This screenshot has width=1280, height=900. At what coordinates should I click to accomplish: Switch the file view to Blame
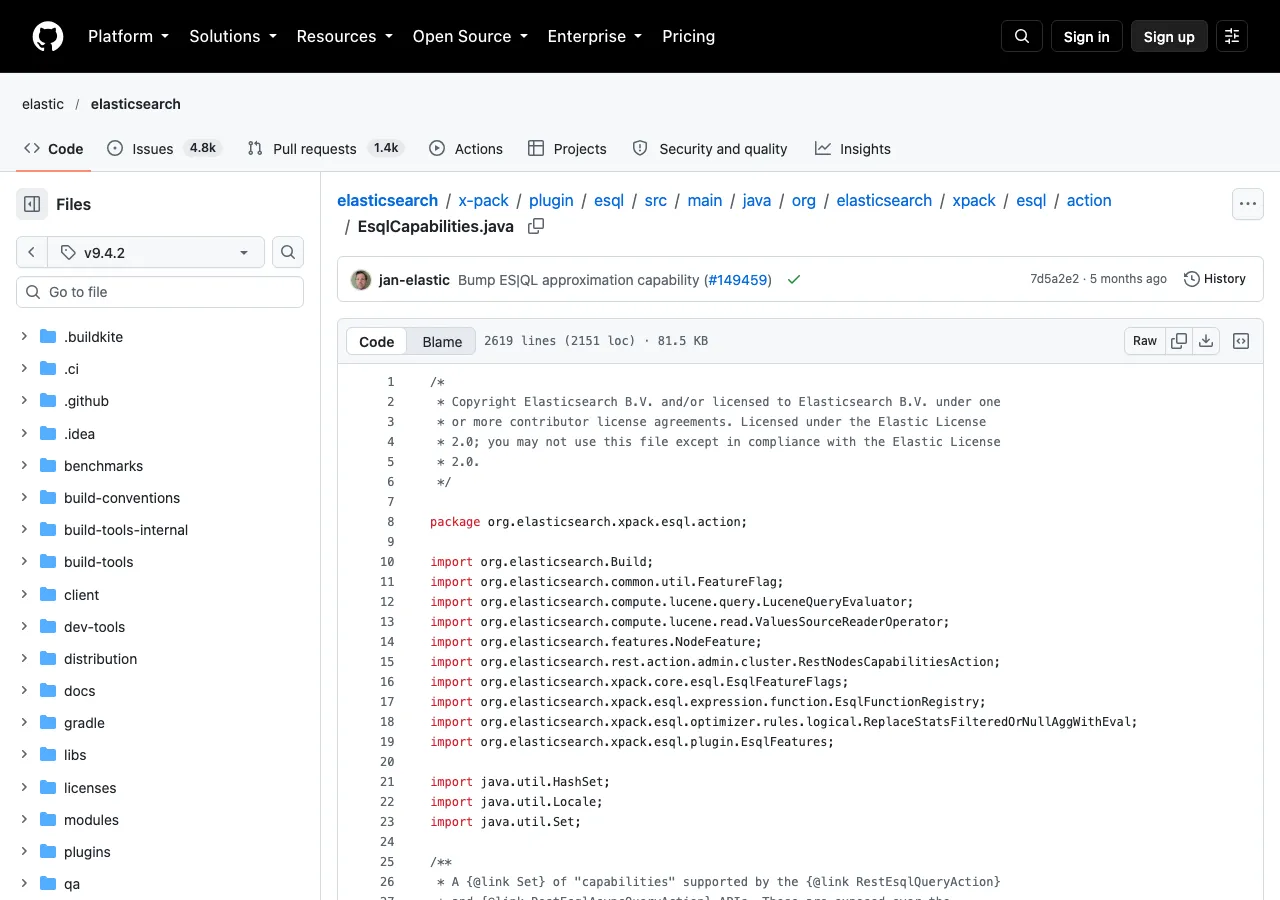point(442,341)
